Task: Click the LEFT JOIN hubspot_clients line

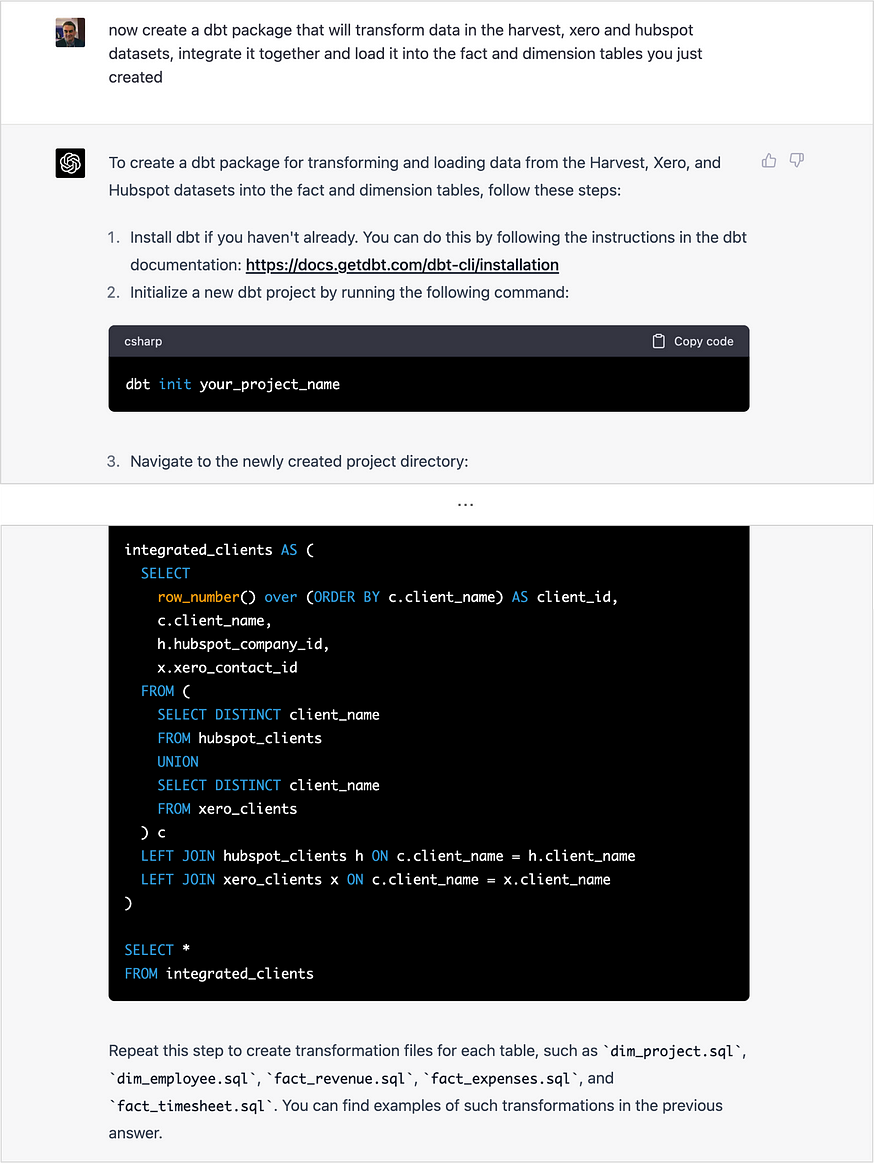Action: pos(388,856)
